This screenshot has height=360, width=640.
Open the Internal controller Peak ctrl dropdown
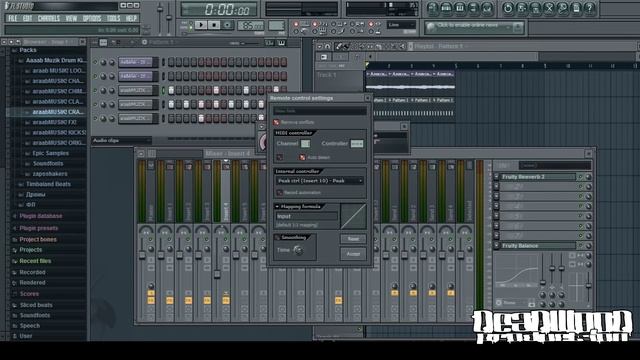[319, 180]
